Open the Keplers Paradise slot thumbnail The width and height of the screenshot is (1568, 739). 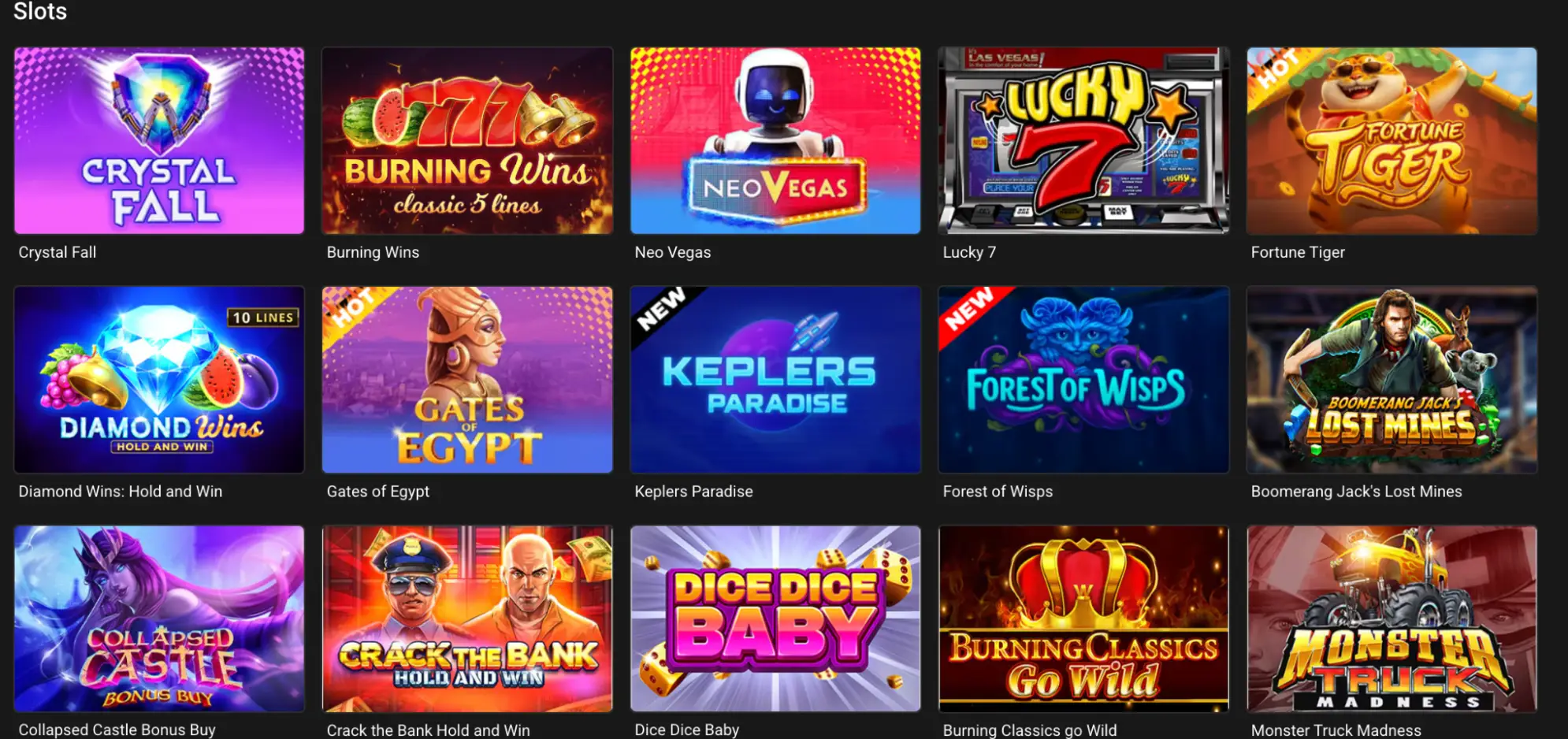(775, 380)
